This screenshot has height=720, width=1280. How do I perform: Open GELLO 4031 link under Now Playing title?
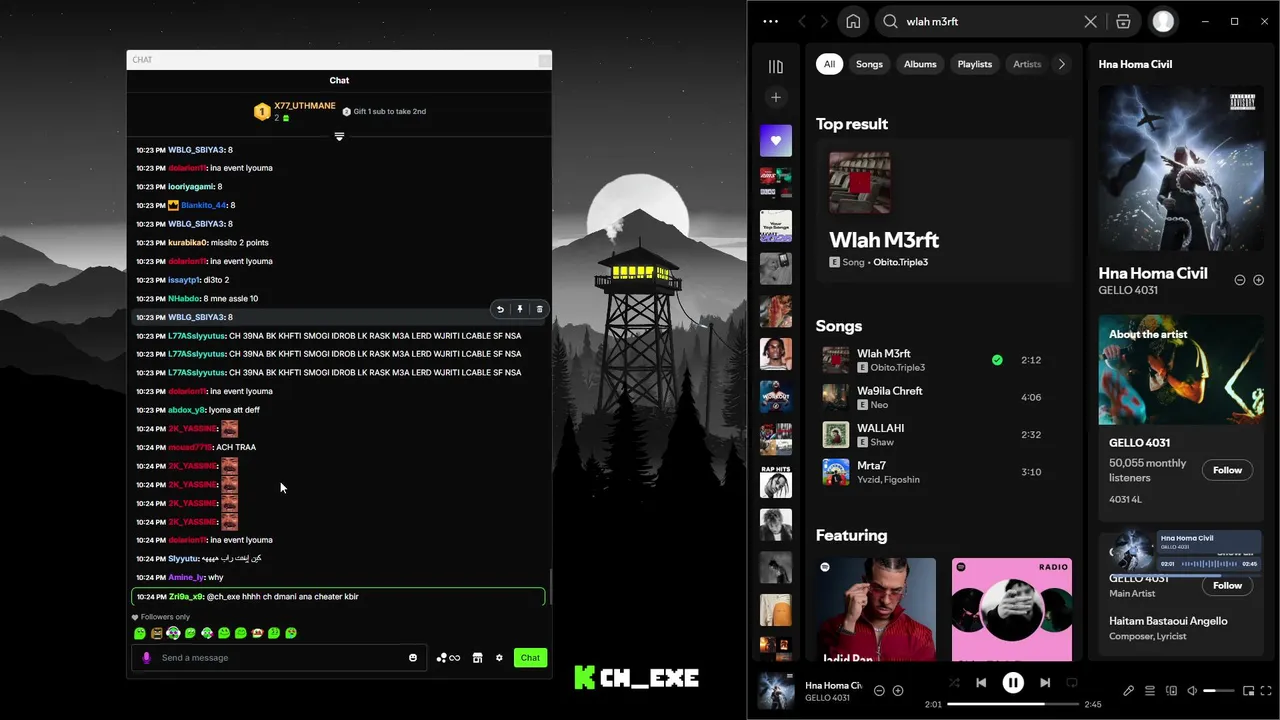click(x=1128, y=290)
